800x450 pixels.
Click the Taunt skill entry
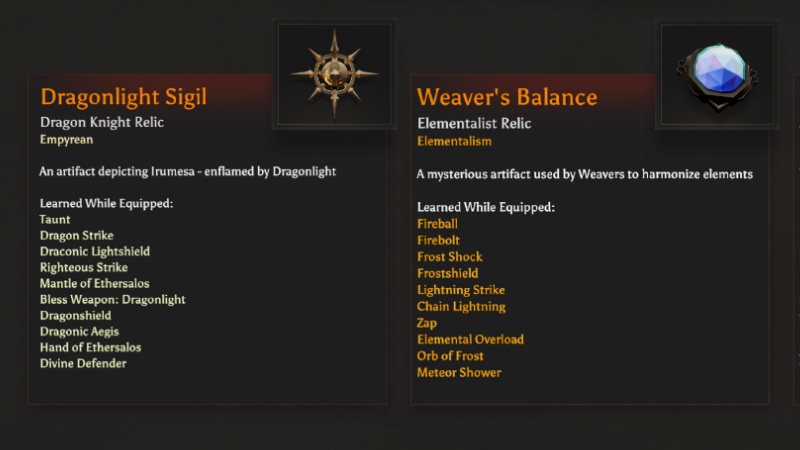point(55,219)
